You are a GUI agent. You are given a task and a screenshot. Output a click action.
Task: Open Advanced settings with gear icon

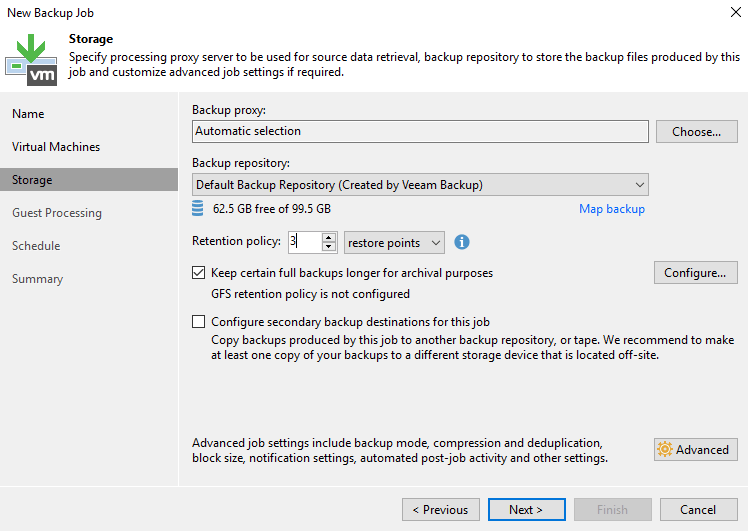[696, 450]
